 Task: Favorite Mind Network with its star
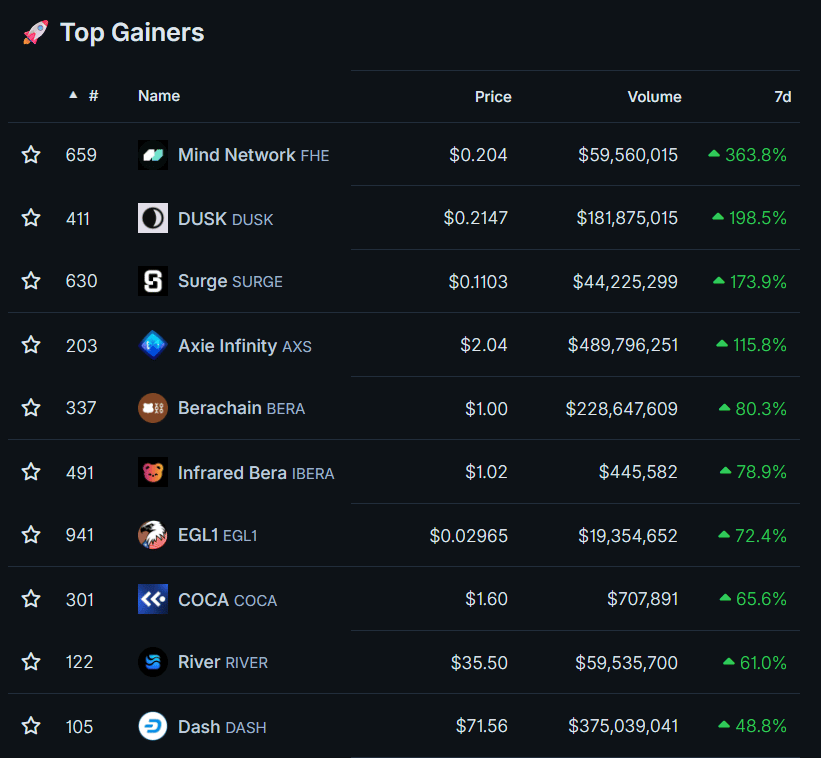point(31,155)
